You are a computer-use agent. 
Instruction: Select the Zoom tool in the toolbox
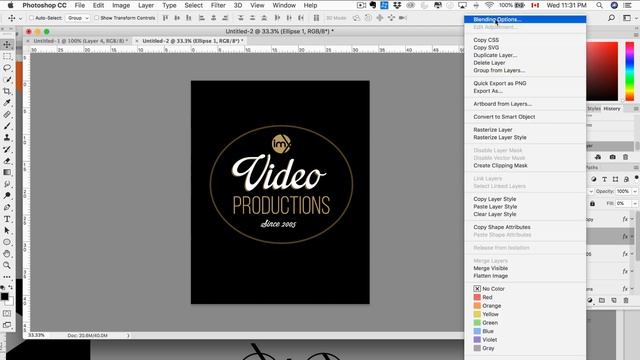pos(7,265)
